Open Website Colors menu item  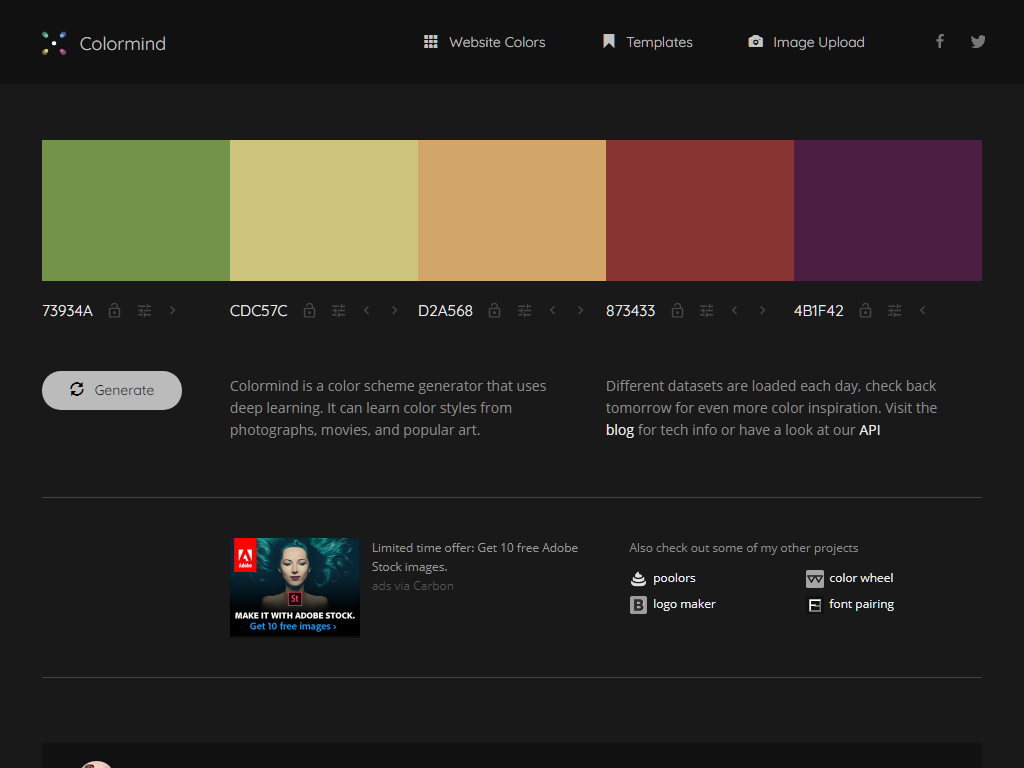coord(485,42)
